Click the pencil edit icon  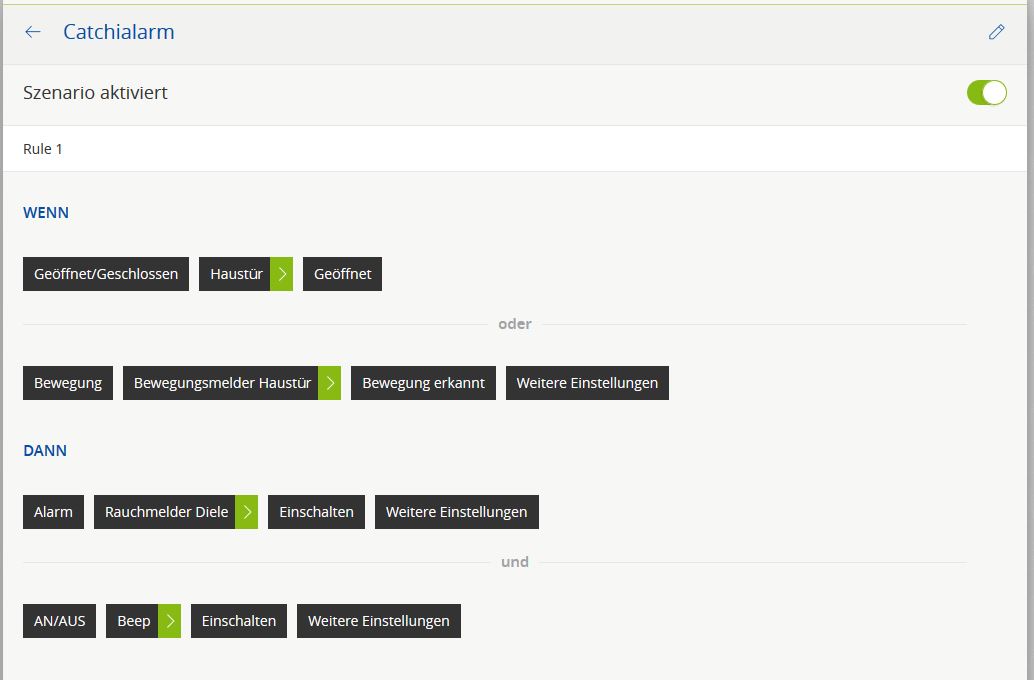(x=996, y=32)
